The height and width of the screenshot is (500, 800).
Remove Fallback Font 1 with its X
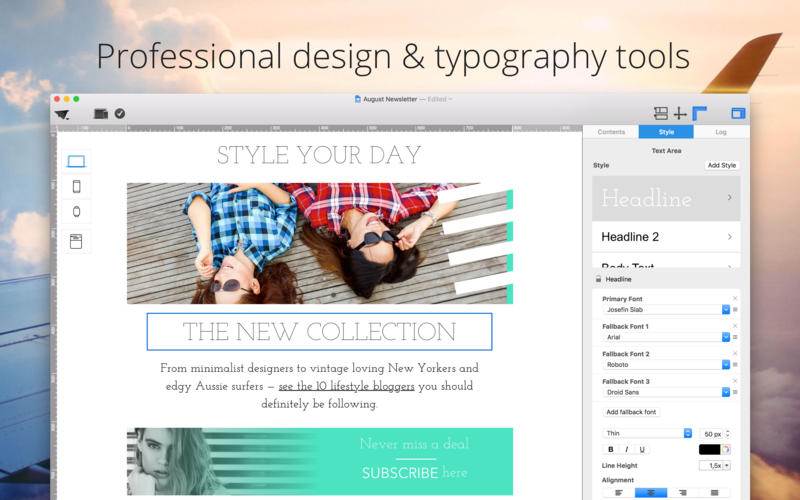[x=735, y=326]
